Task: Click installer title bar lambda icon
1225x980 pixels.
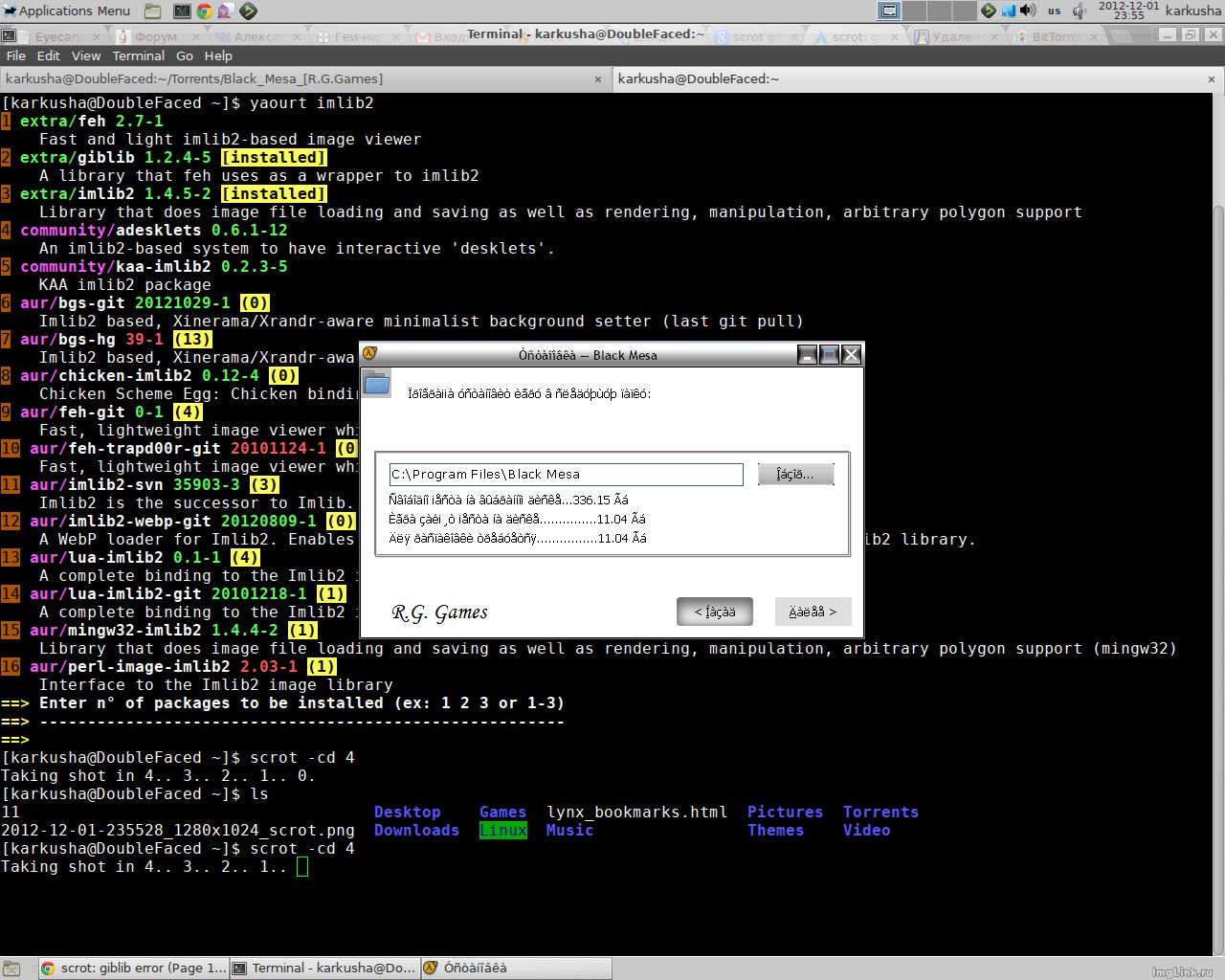Action: [x=370, y=354]
